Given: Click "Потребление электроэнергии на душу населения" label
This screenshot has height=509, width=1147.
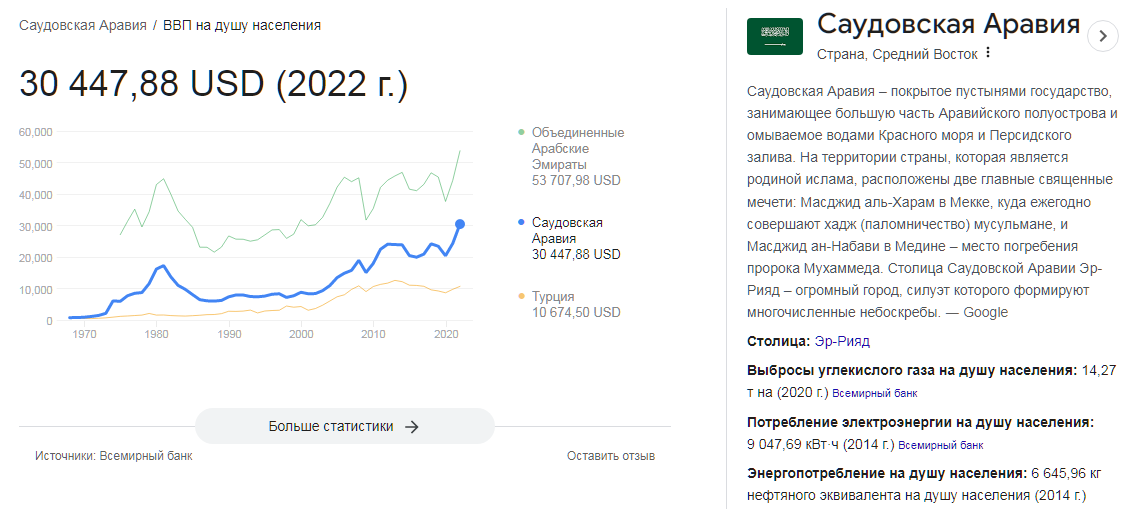Looking at the screenshot, I should click(920, 422).
